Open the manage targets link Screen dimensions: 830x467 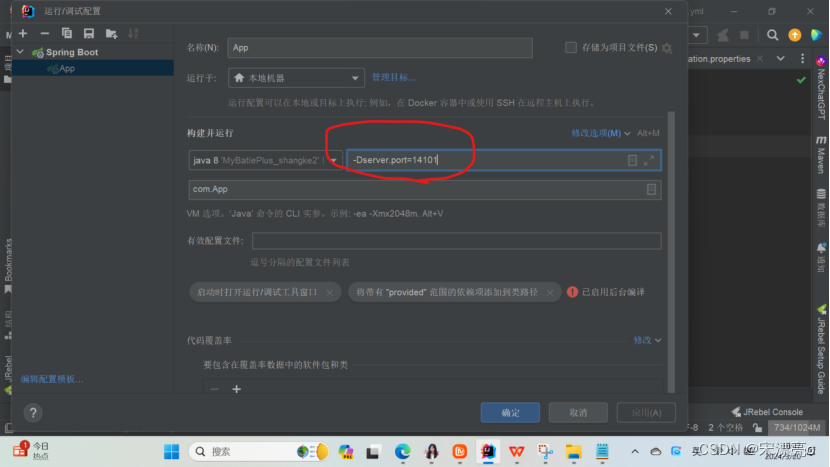(394, 77)
